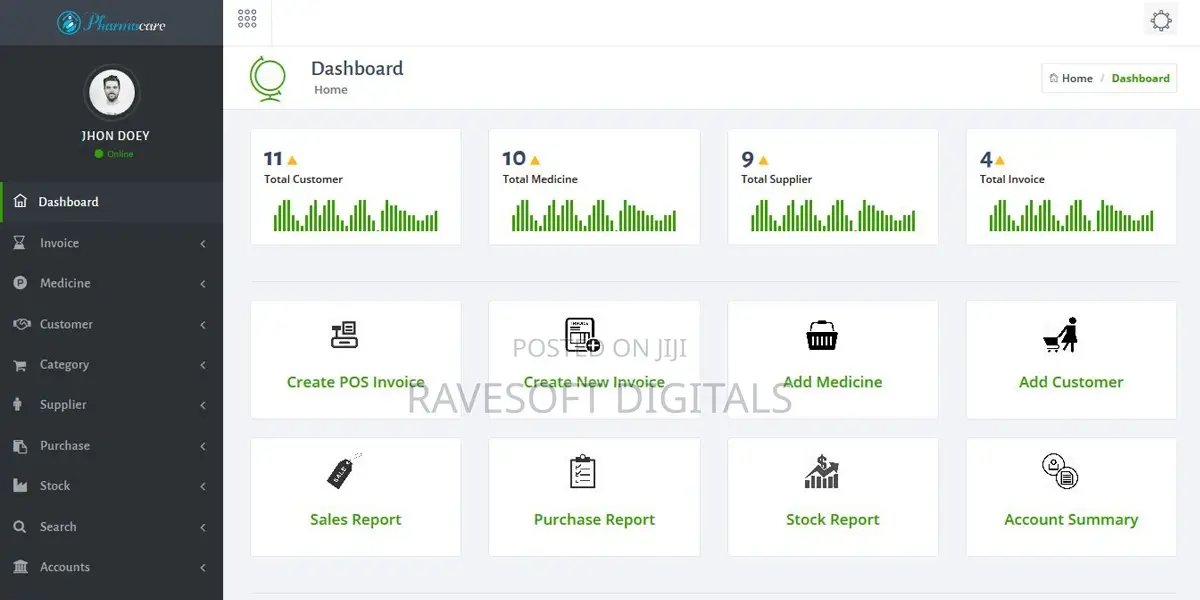Expand the Category menu chevron
This screenshot has width=1200, height=600.
(203, 365)
